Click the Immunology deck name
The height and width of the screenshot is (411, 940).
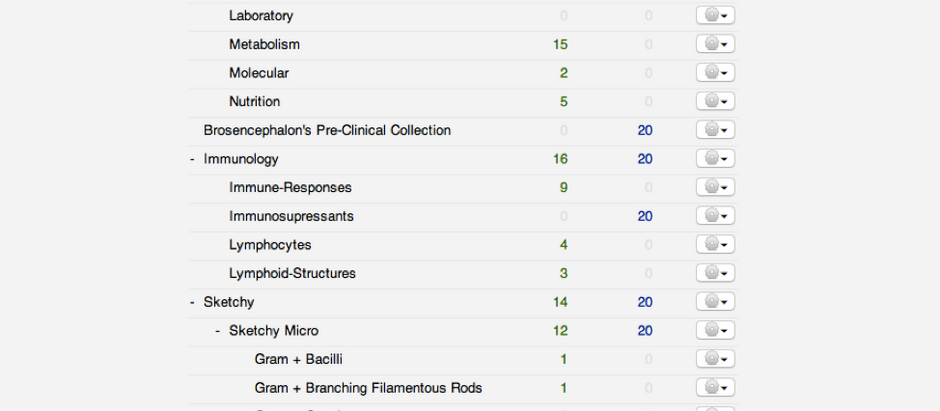[241, 159]
